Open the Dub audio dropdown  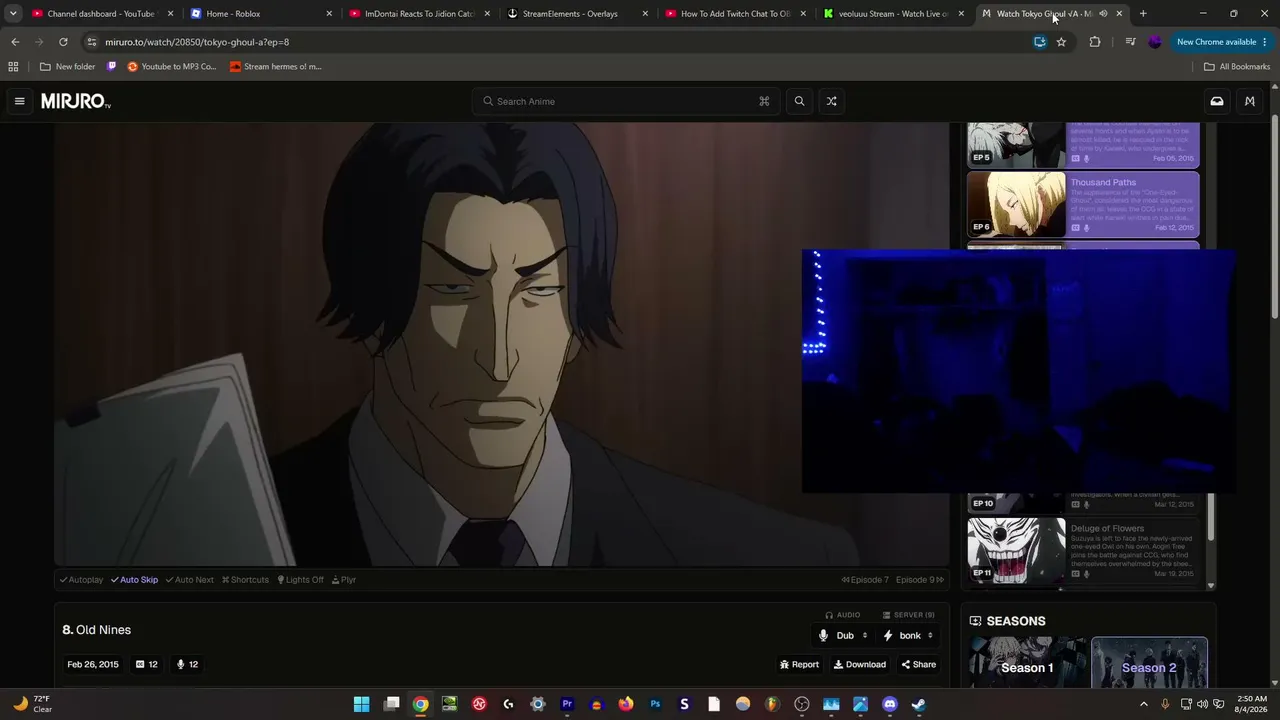pyautogui.click(x=845, y=635)
